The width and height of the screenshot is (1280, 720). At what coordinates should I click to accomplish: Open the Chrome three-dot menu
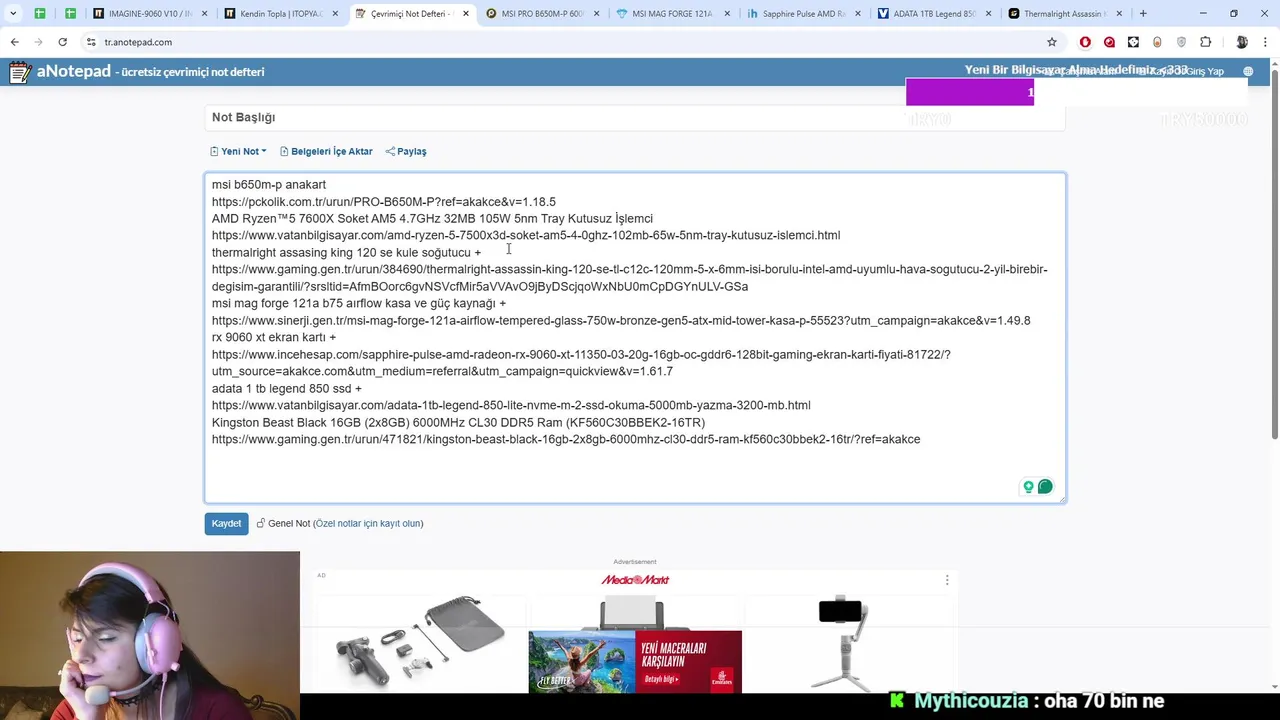[1265, 42]
